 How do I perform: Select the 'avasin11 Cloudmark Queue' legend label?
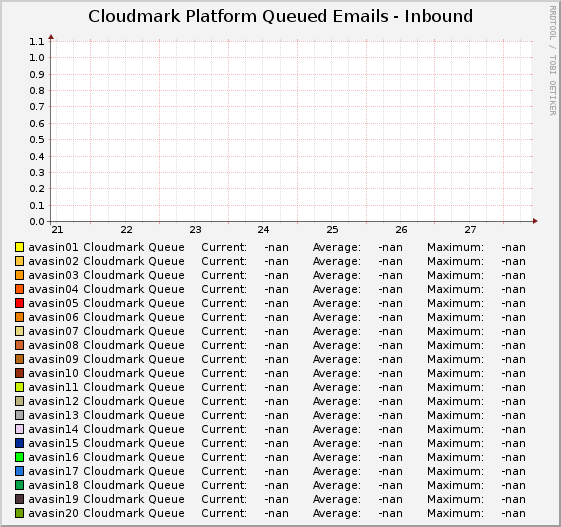[106, 387]
